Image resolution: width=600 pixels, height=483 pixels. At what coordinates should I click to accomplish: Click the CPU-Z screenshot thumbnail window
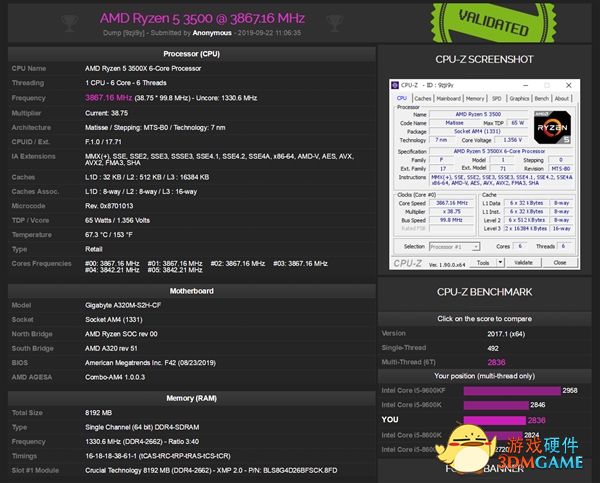pyautogui.click(x=484, y=175)
